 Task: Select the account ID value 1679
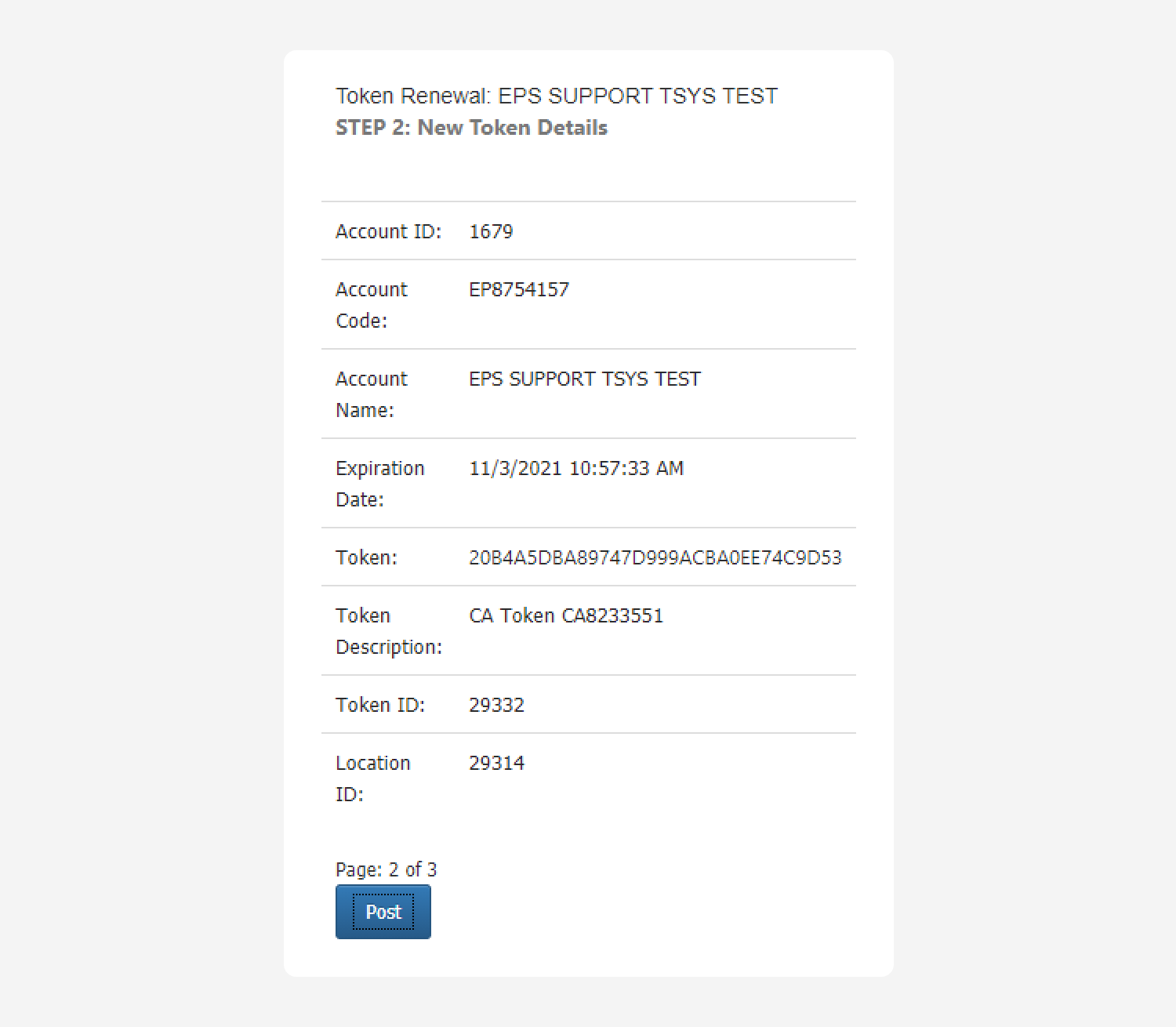[491, 231]
